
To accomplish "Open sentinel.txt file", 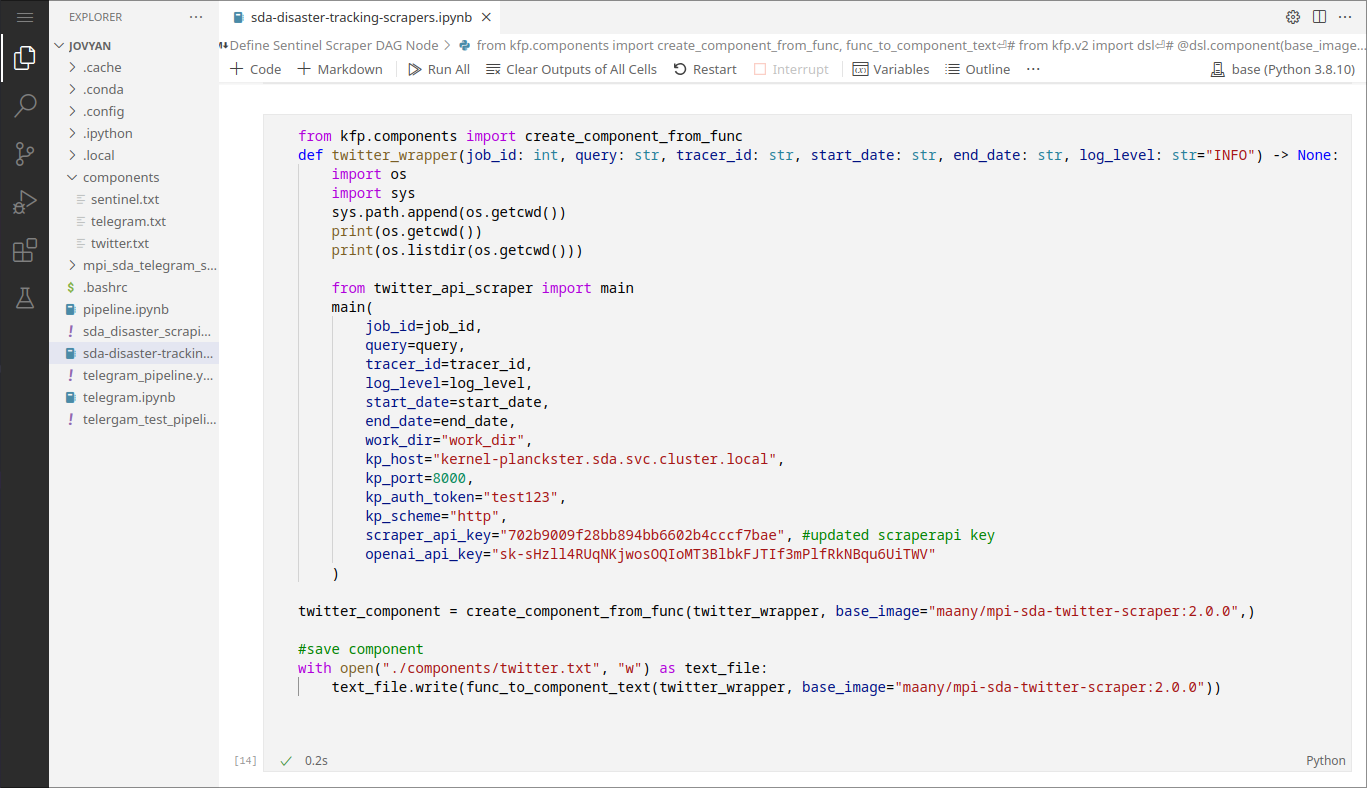I will click(x=134, y=199).
